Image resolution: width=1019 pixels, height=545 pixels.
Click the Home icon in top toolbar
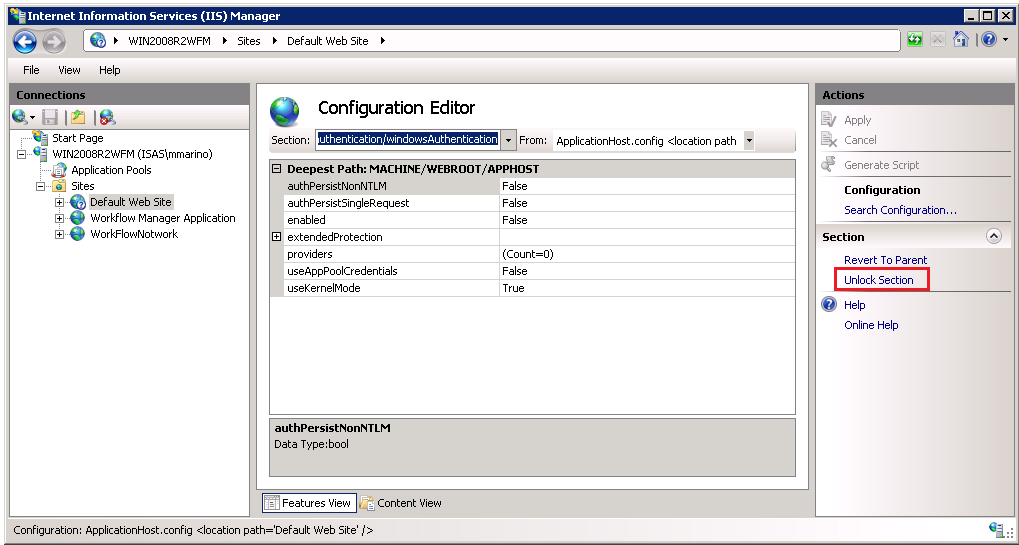click(961, 40)
